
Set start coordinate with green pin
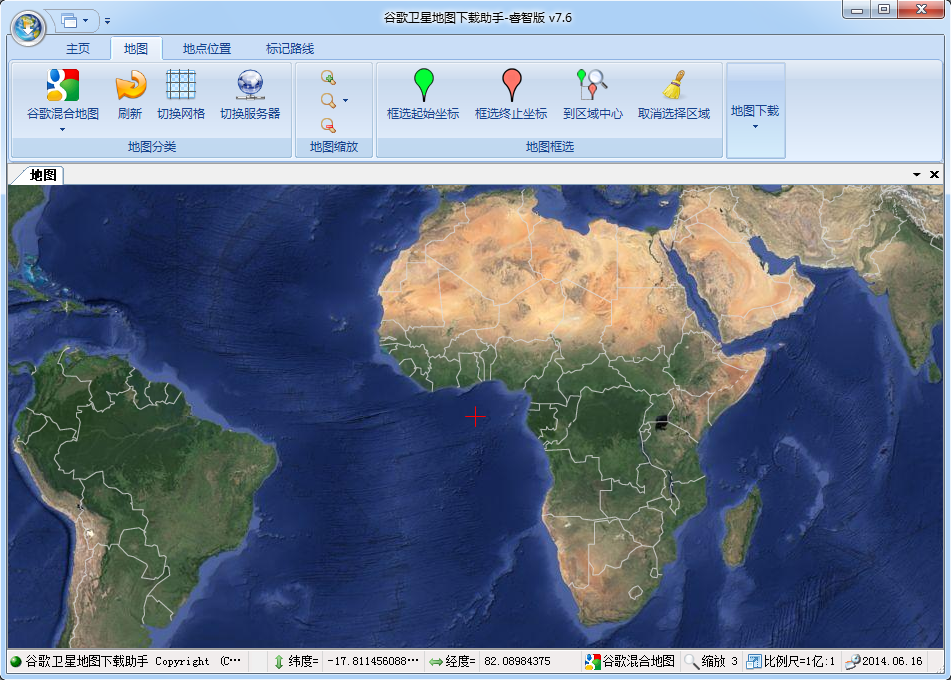423,84
